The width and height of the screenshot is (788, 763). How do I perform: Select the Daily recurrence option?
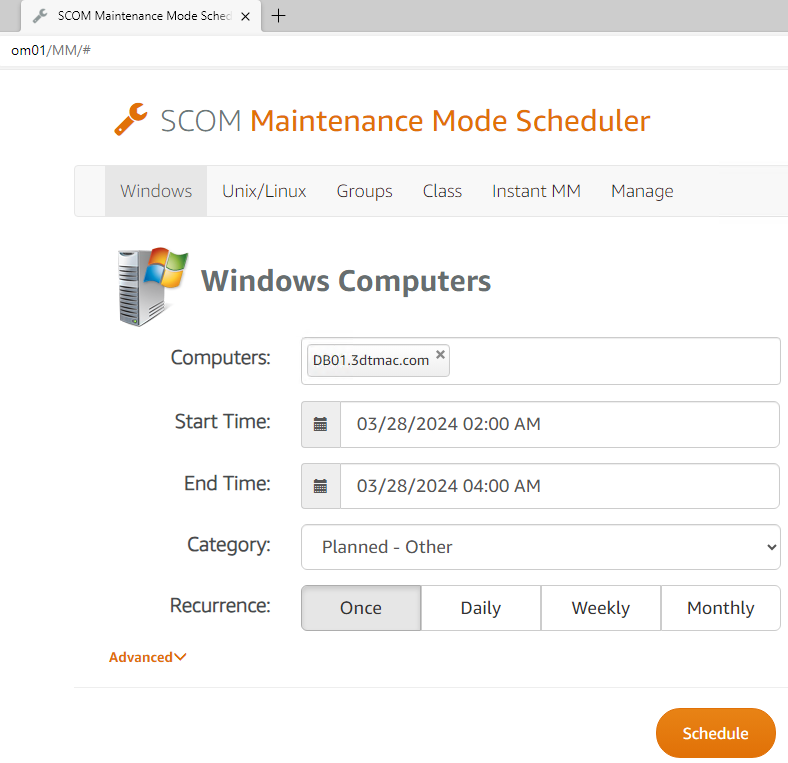tap(481, 608)
